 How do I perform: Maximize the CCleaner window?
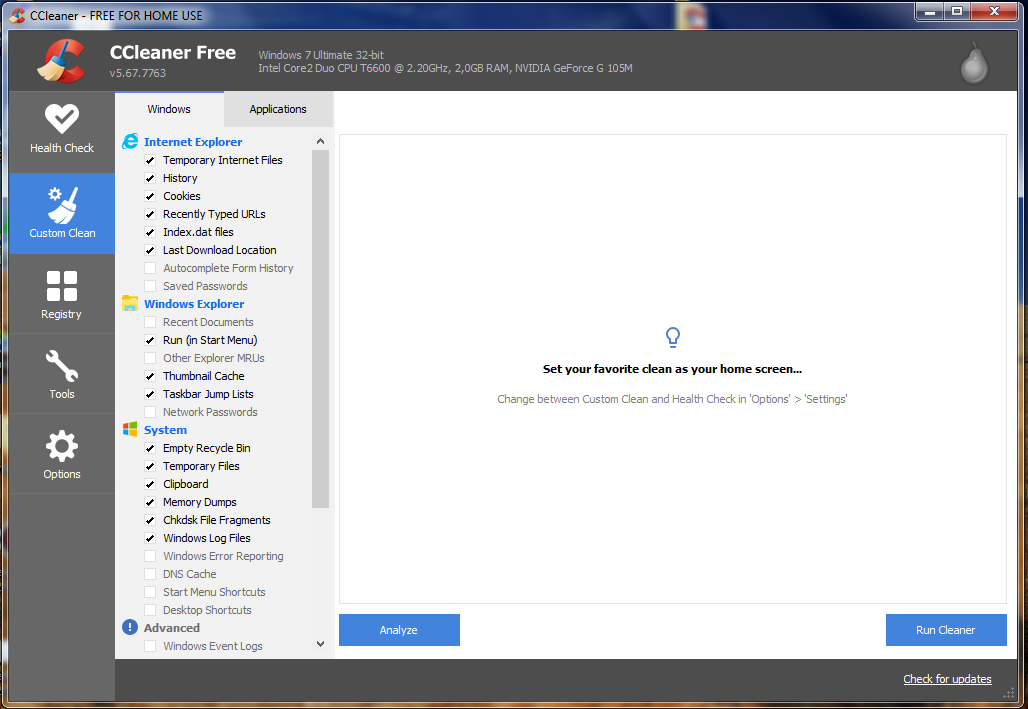click(x=957, y=11)
